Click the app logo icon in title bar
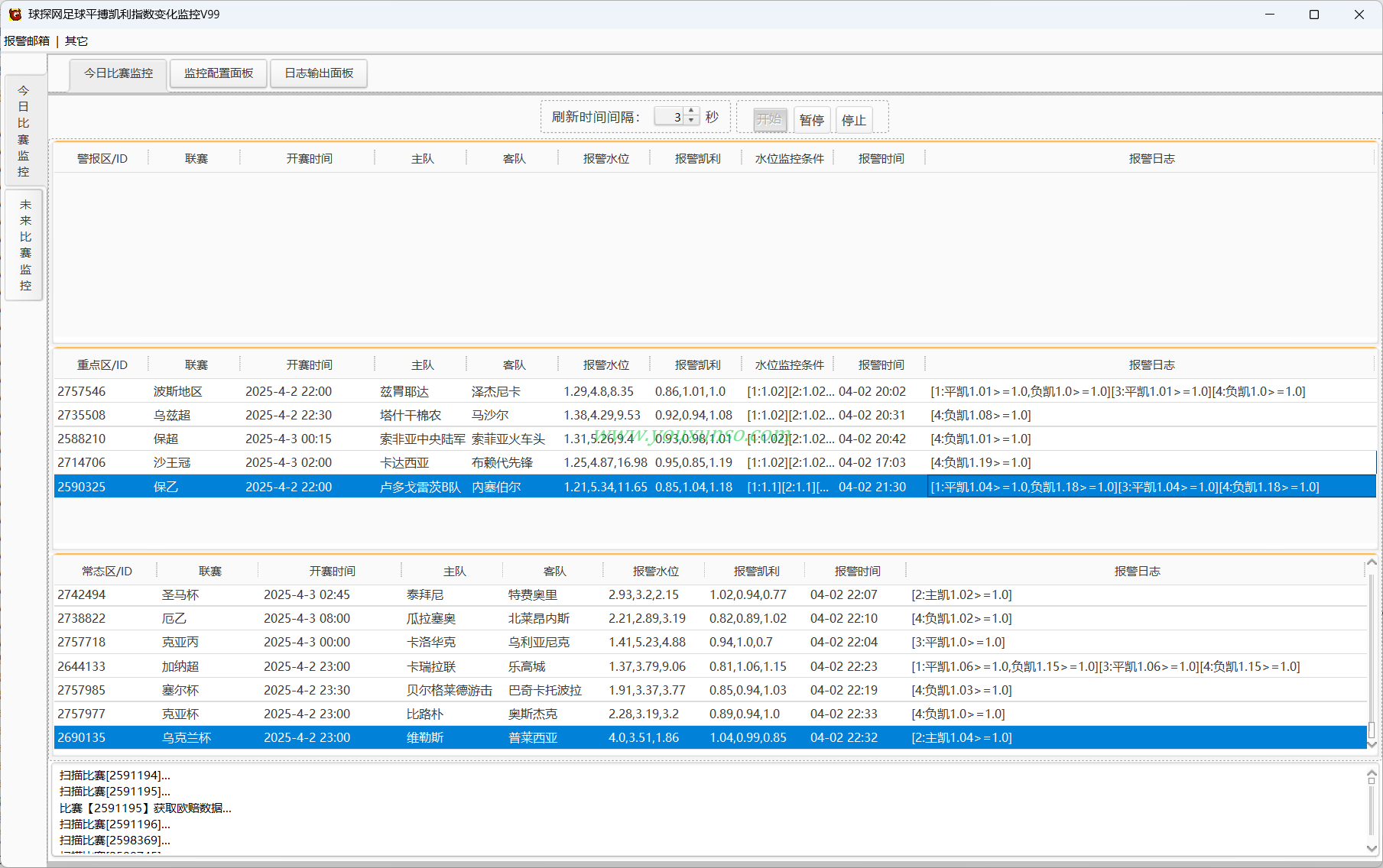This screenshot has height=868, width=1383. 15,15
